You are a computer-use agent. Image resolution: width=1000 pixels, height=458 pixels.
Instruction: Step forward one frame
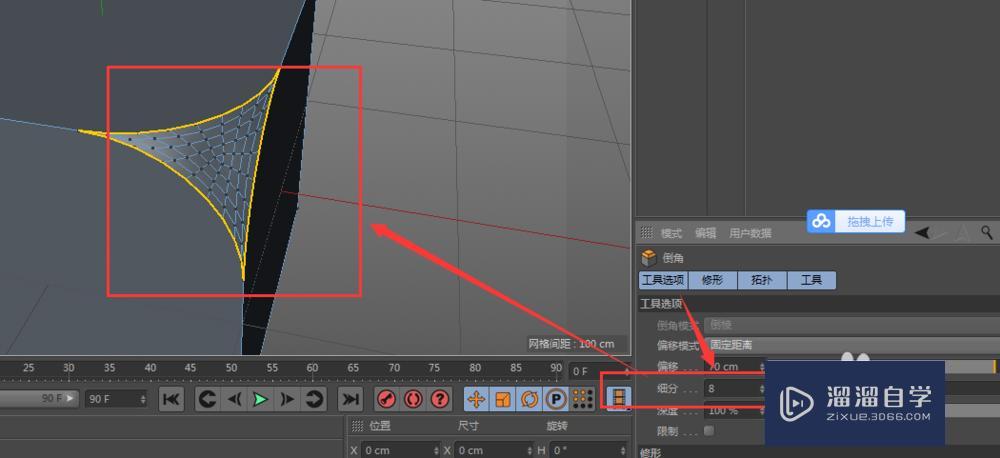point(286,399)
